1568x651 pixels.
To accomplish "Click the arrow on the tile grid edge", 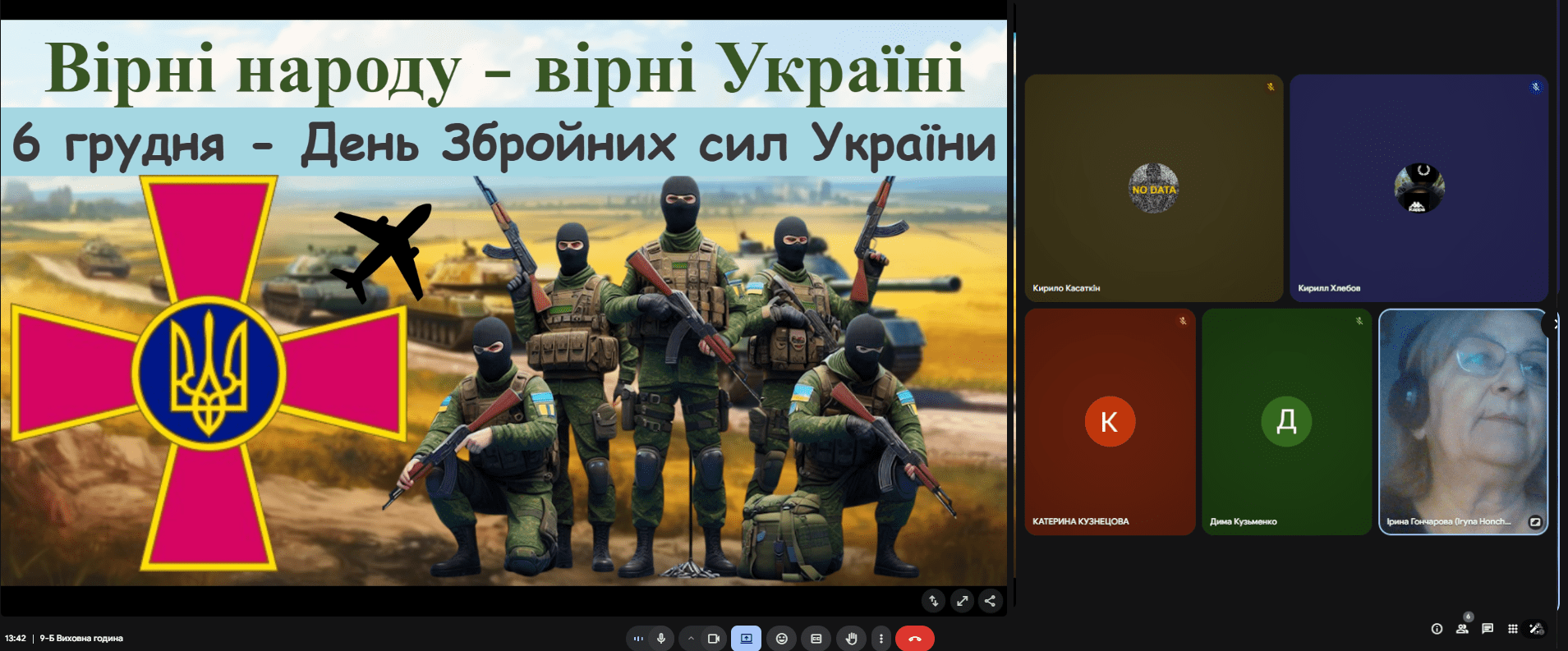I will click(1553, 324).
